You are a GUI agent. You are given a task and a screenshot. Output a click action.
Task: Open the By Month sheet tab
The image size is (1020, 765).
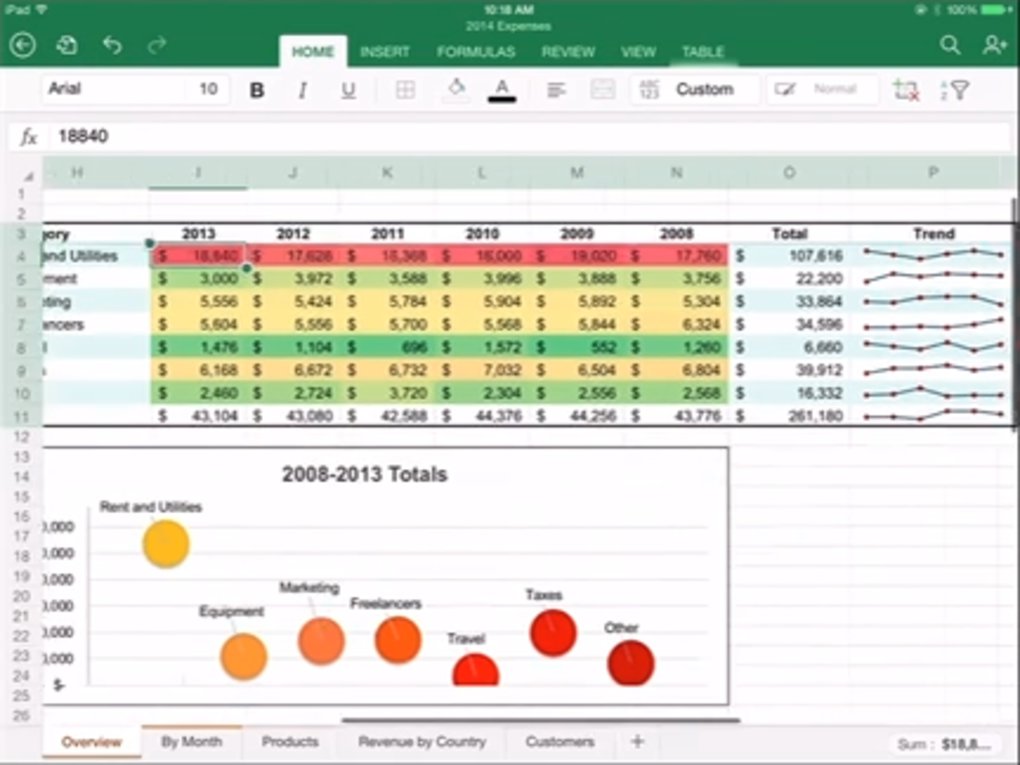pos(192,742)
